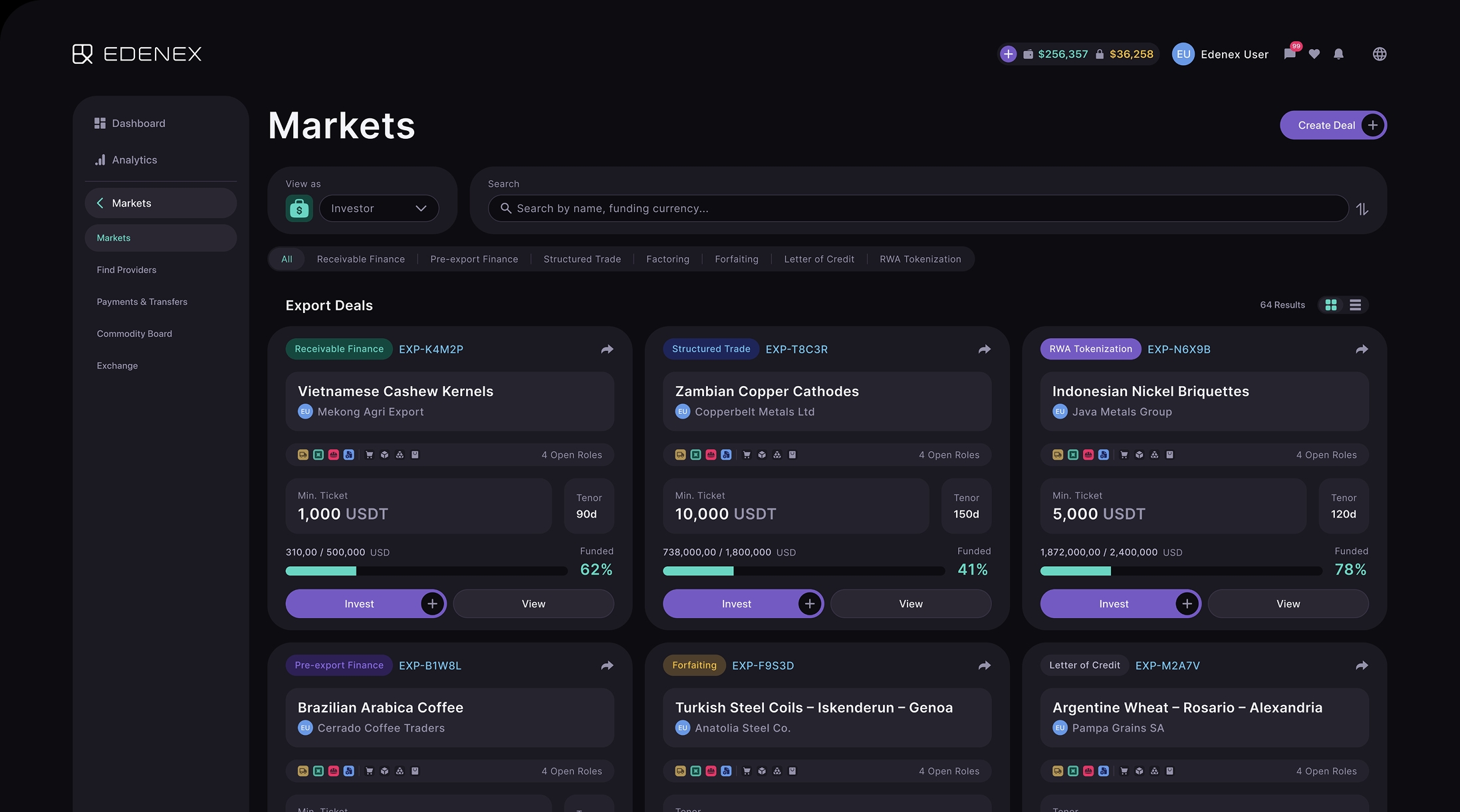This screenshot has width=1460, height=812.
Task: Click Mekong Agri Export EU avatar
Action: (x=305, y=411)
